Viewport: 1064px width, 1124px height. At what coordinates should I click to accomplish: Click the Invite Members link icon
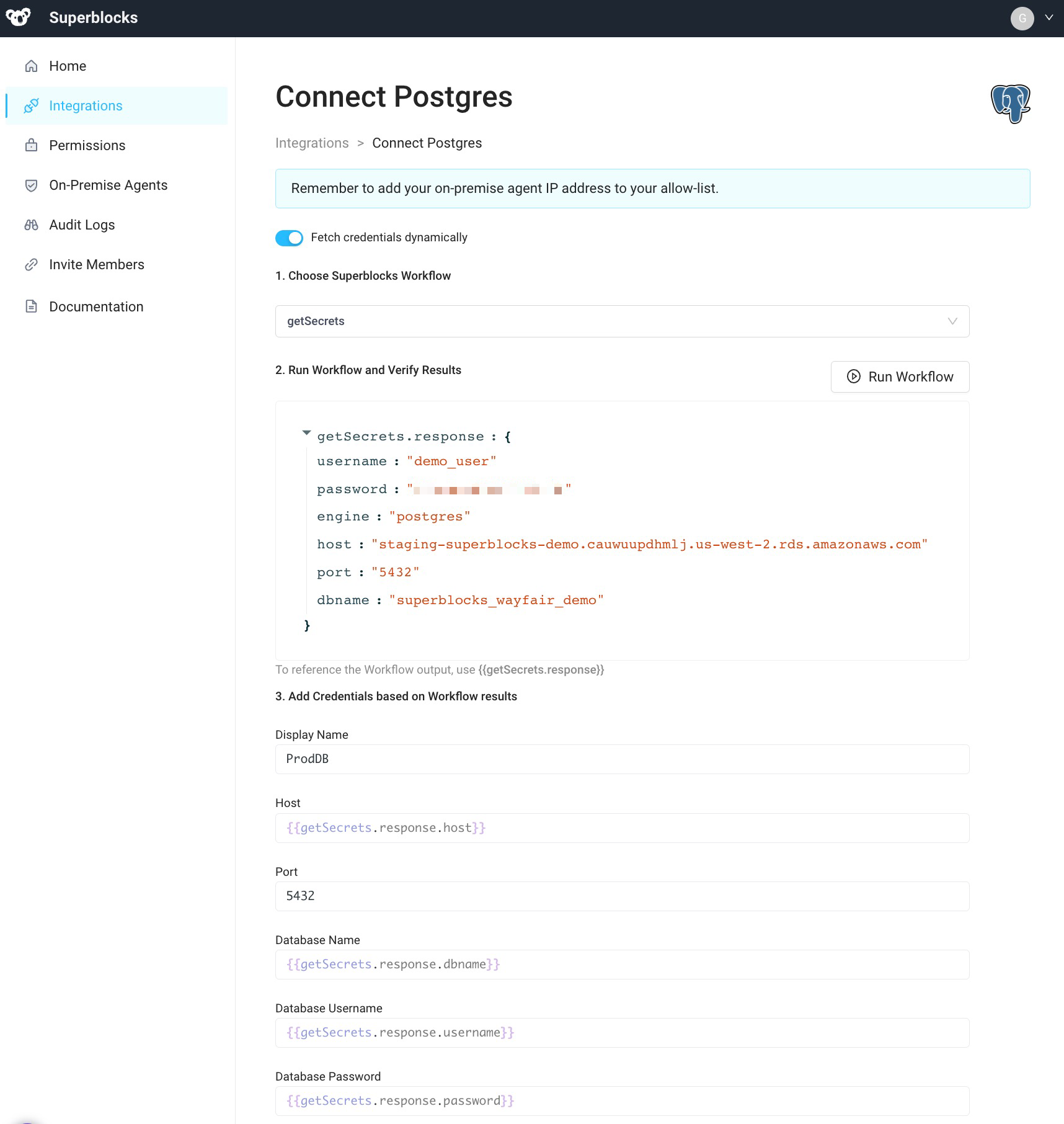32,264
